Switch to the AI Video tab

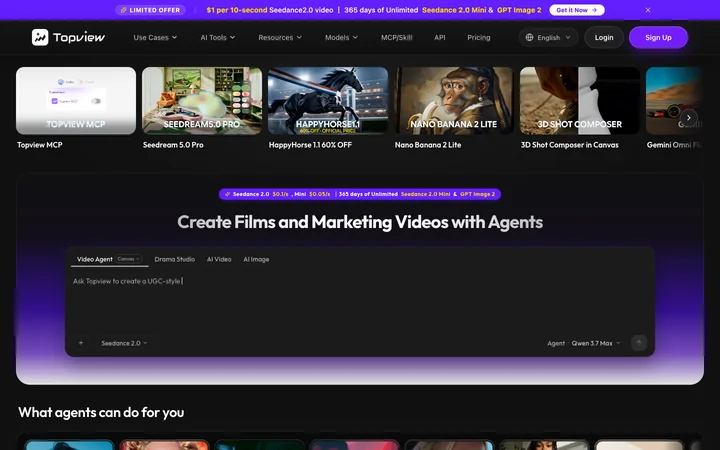(x=219, y=259)
